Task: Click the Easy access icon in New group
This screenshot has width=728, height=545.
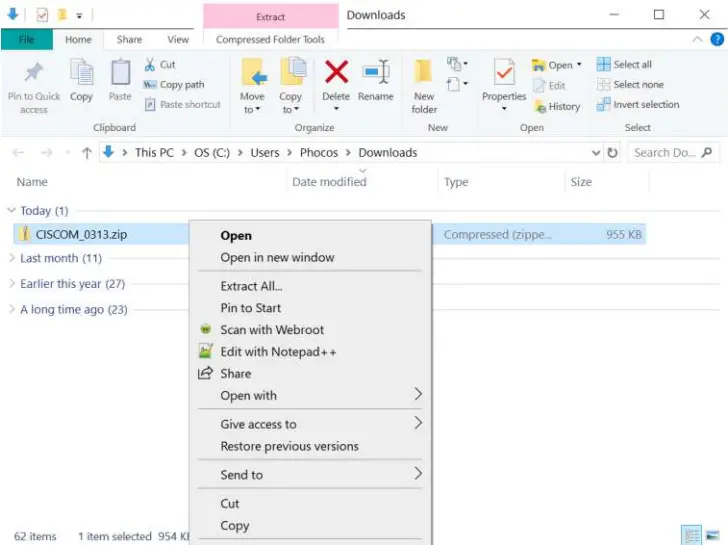Action: coord(454,84)
